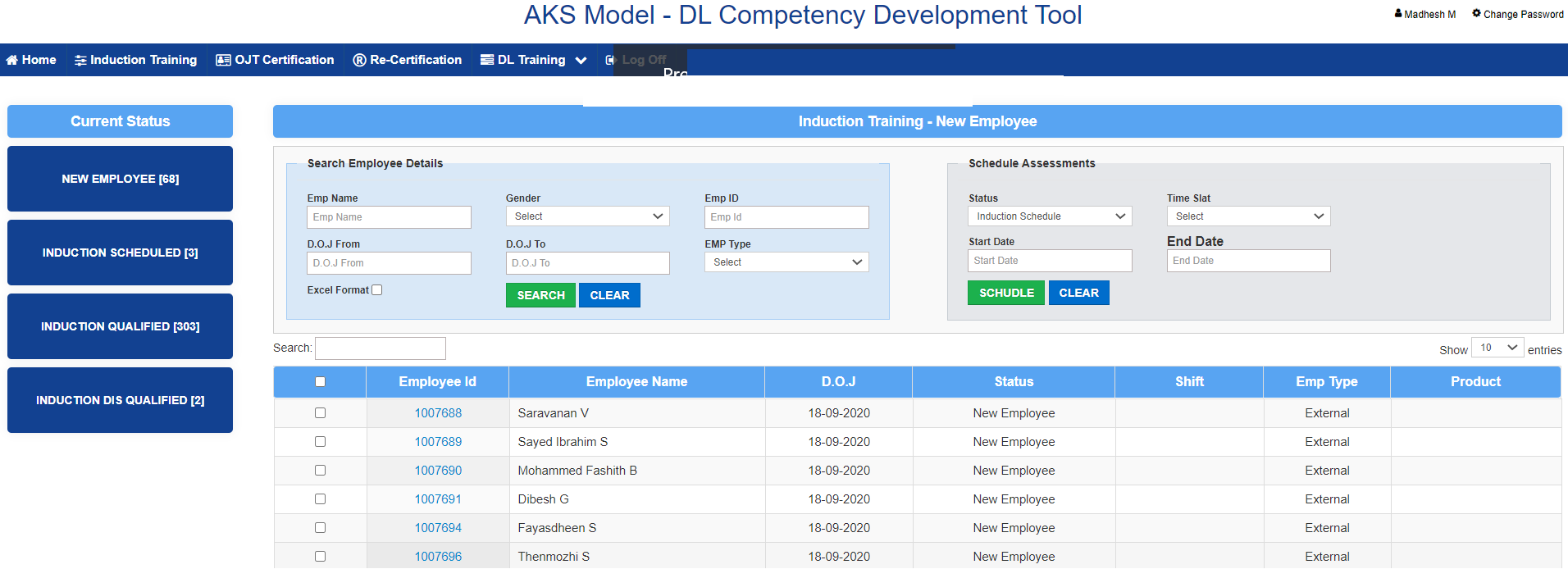This screenshot has height=569, width=1568.
Task: Sort by Employee Id column header
Action: 437,382
